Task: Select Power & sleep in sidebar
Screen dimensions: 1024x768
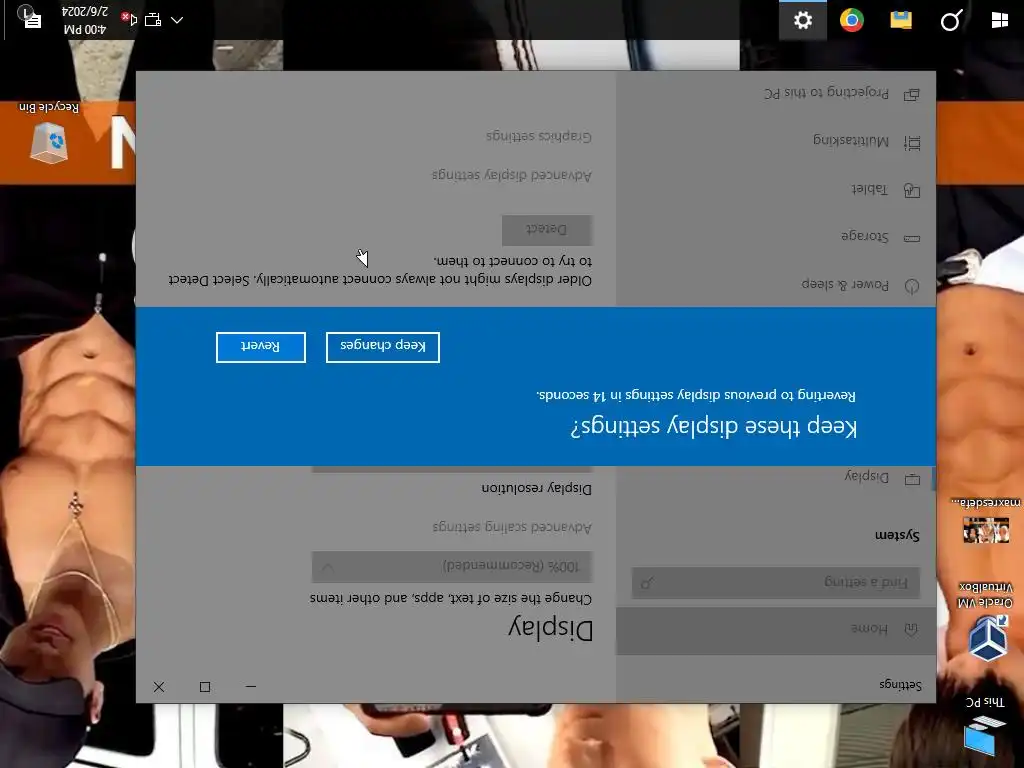Action: tap(776, 285)
